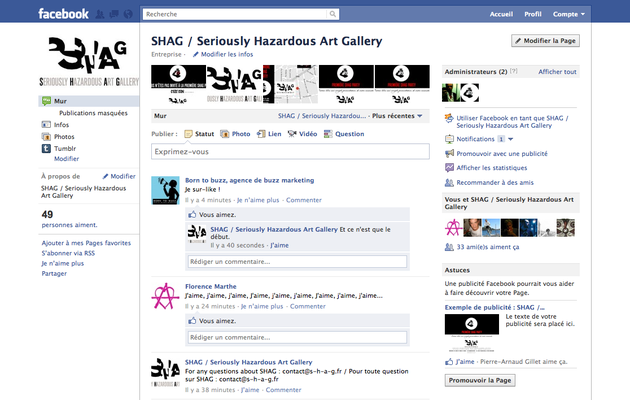Open Publications masquées
The width and height of the screenshot is (630, 400).
[93, 113]
